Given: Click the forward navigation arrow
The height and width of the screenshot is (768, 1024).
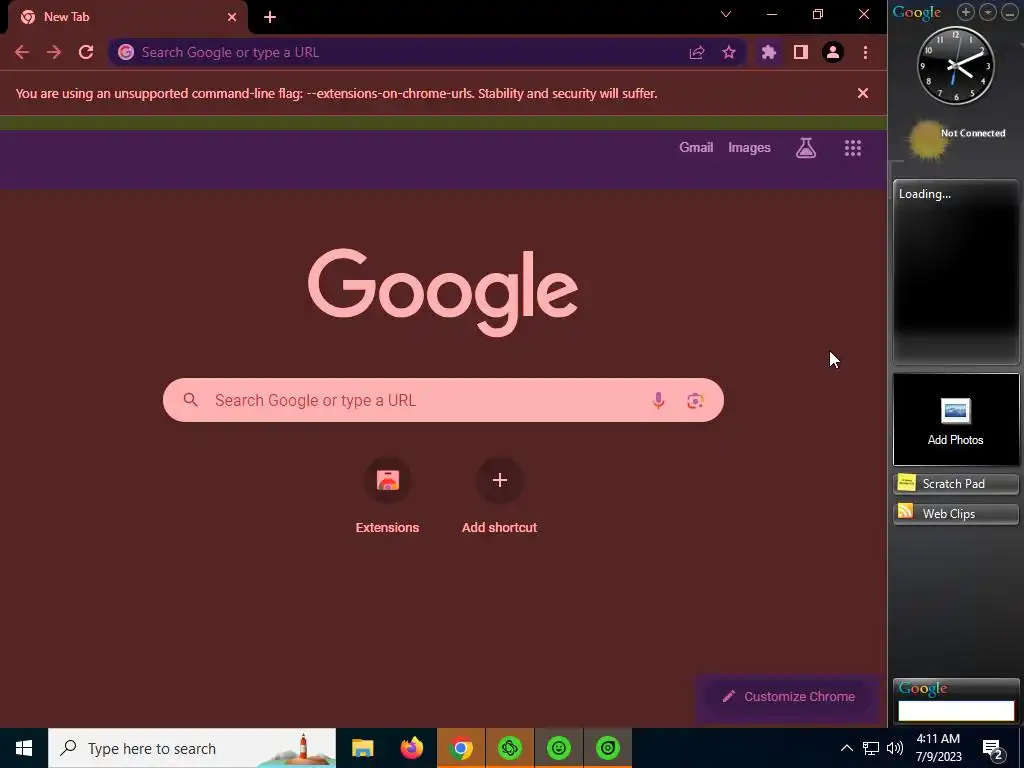Looking at the screenshot, I should point(54,52).
